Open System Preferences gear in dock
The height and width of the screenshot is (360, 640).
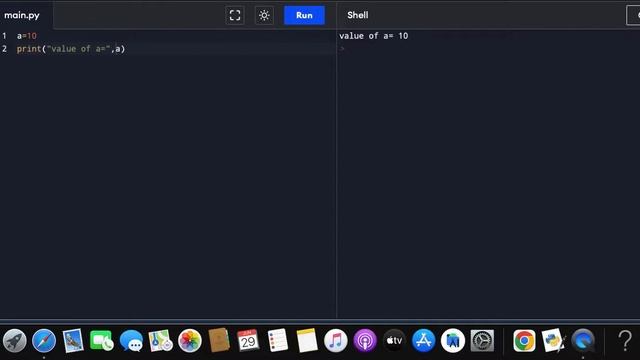(x=482, y=340)
